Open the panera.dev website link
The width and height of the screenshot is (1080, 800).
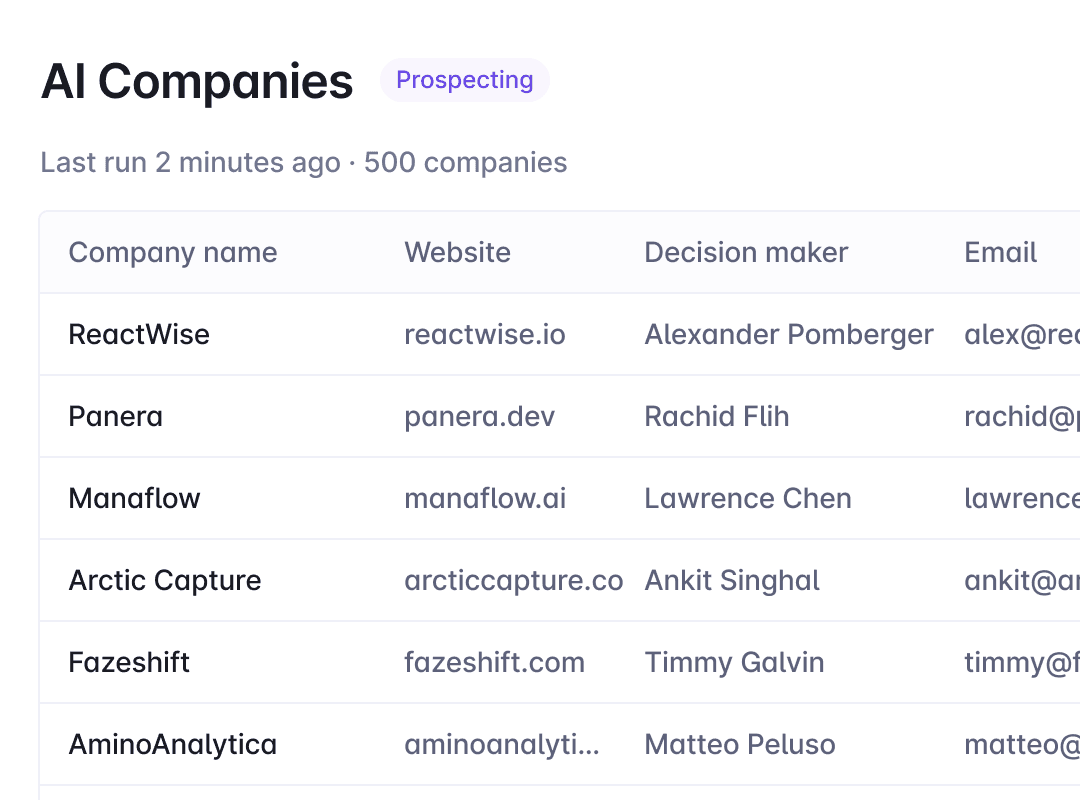pos(479,416)
